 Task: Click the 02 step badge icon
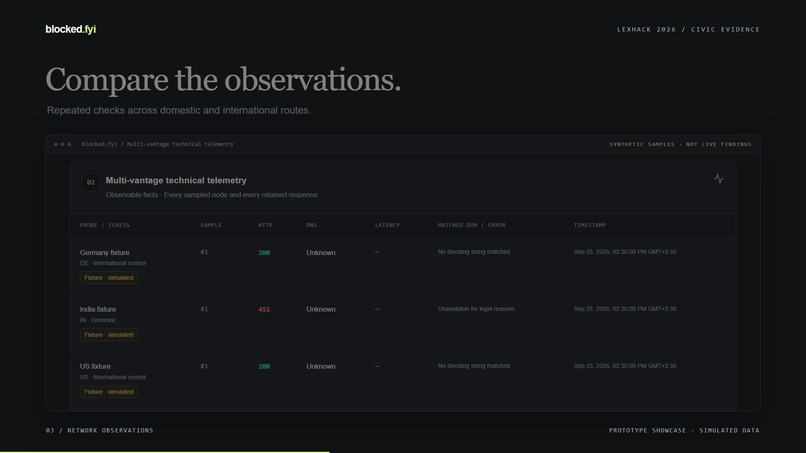90,182
